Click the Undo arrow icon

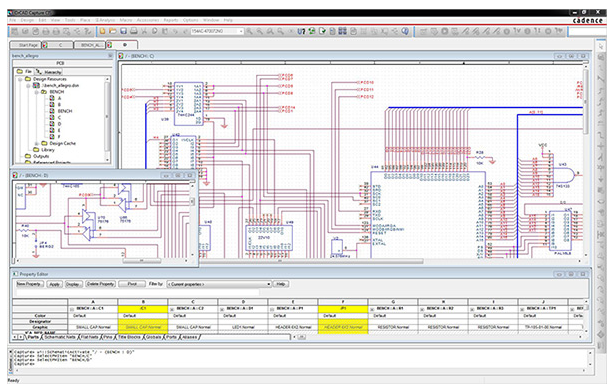click(175, 31)
